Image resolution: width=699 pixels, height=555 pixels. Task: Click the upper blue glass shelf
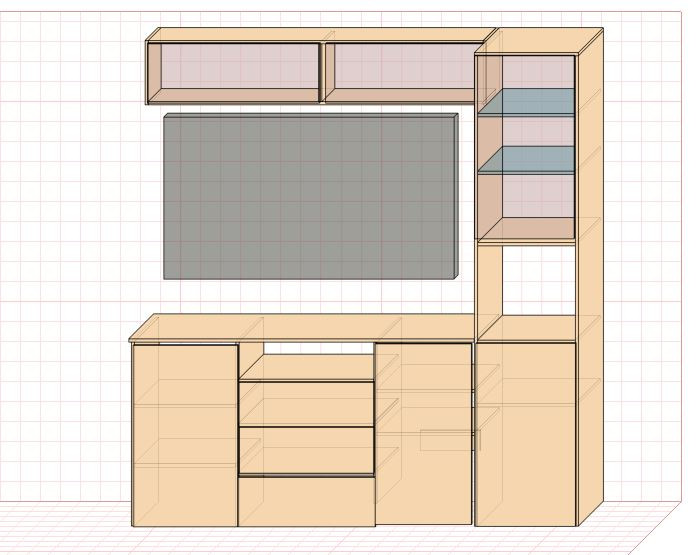click(x=526, y=102)
